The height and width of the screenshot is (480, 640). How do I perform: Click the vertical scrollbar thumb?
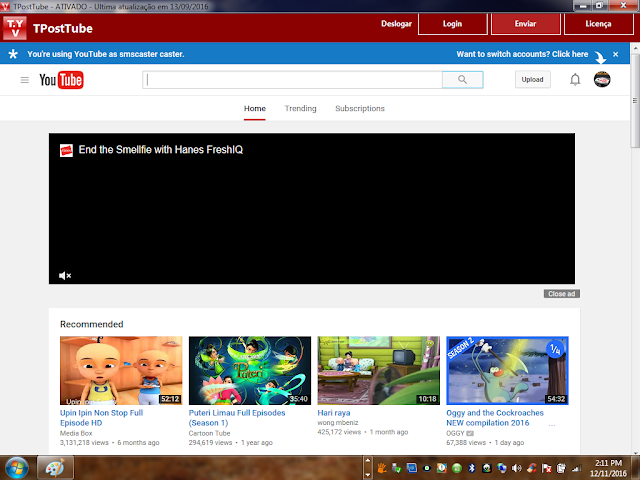pyautogui.click(x=636, y=100)
